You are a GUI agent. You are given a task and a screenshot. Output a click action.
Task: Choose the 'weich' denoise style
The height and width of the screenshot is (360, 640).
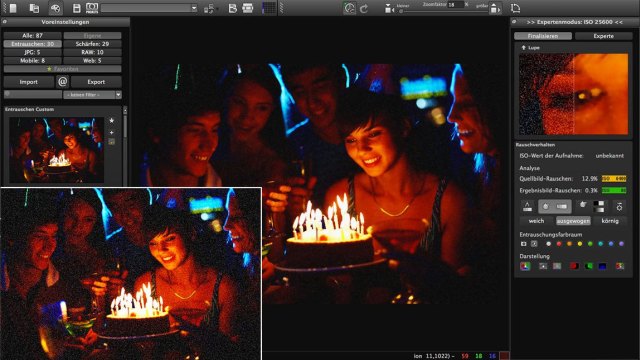pos(536,221)
